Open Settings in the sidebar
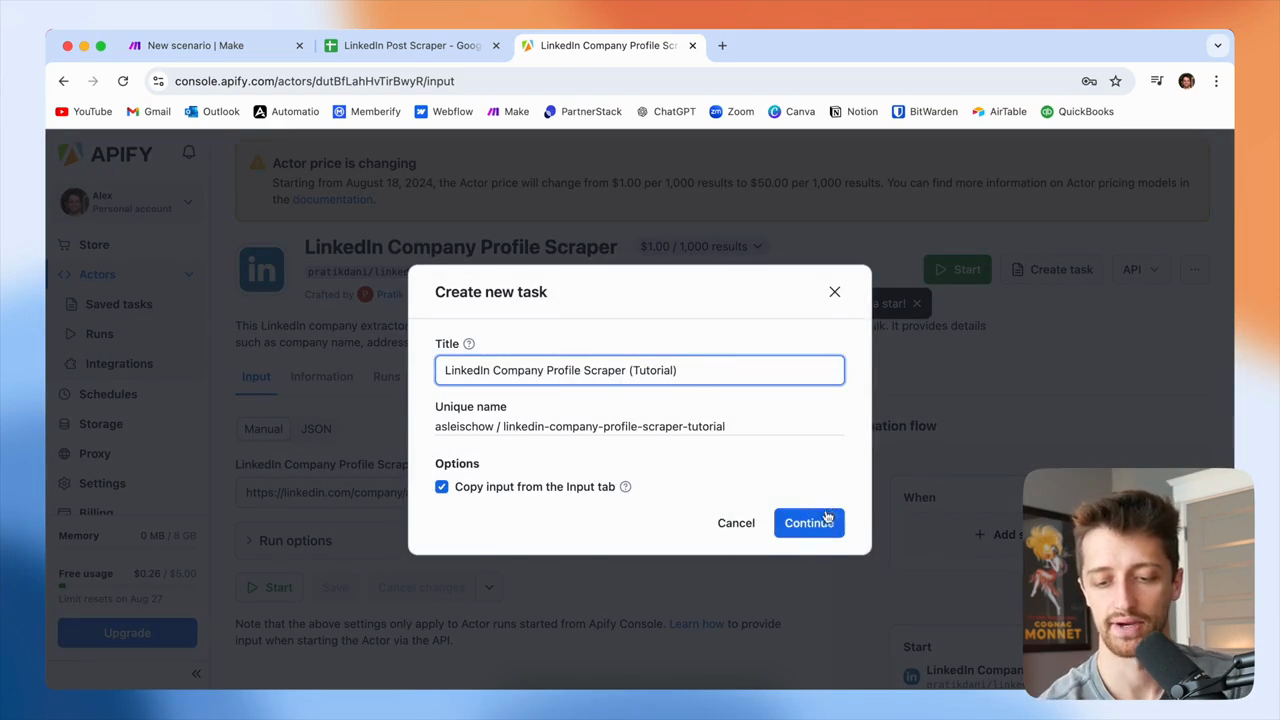The image size is (1280, 720). [x=102, y=484]
